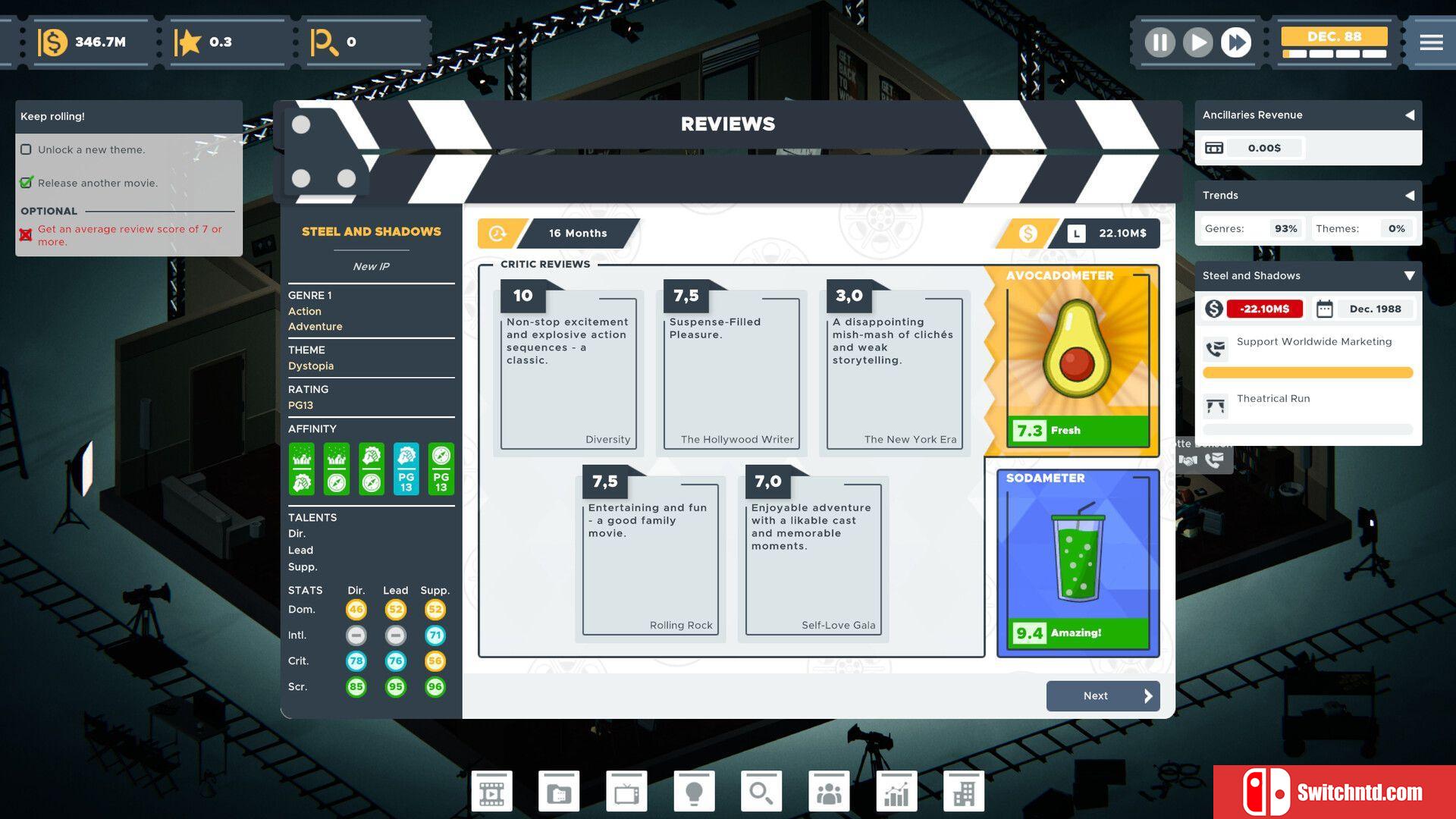Click the Support Worldwide Marketing phone icon
The image size is (1456, 819).
1216,349
